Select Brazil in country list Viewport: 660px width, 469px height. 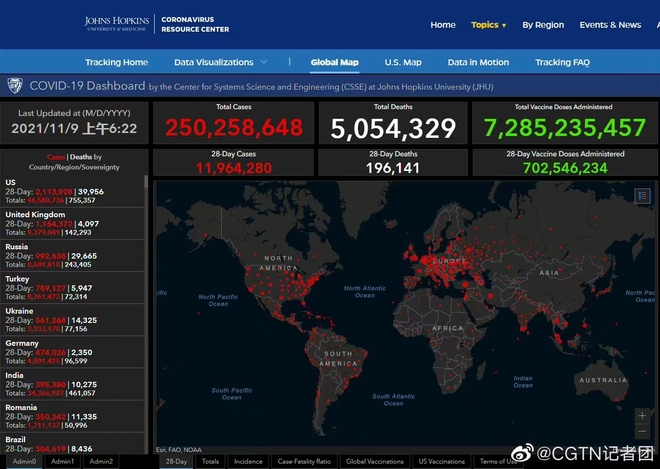[72, 444]
